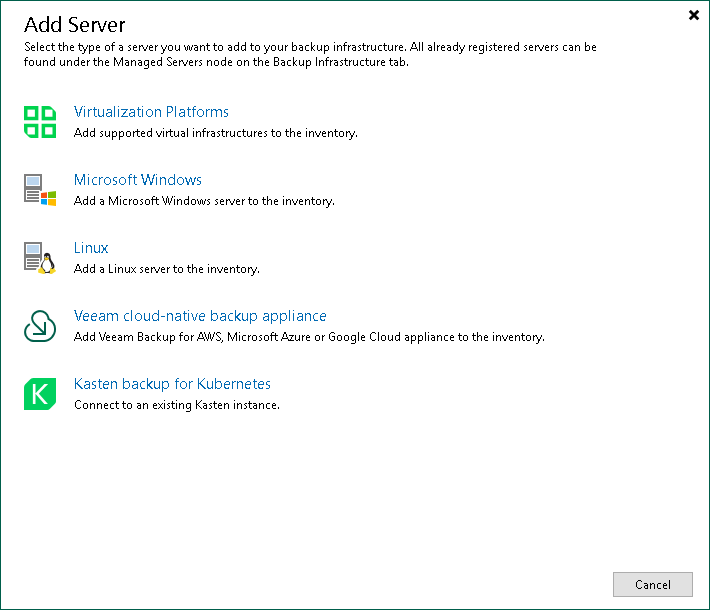710x610 pixels.
Task: Select the Linux server link
Action: click(x=91, y=248)
